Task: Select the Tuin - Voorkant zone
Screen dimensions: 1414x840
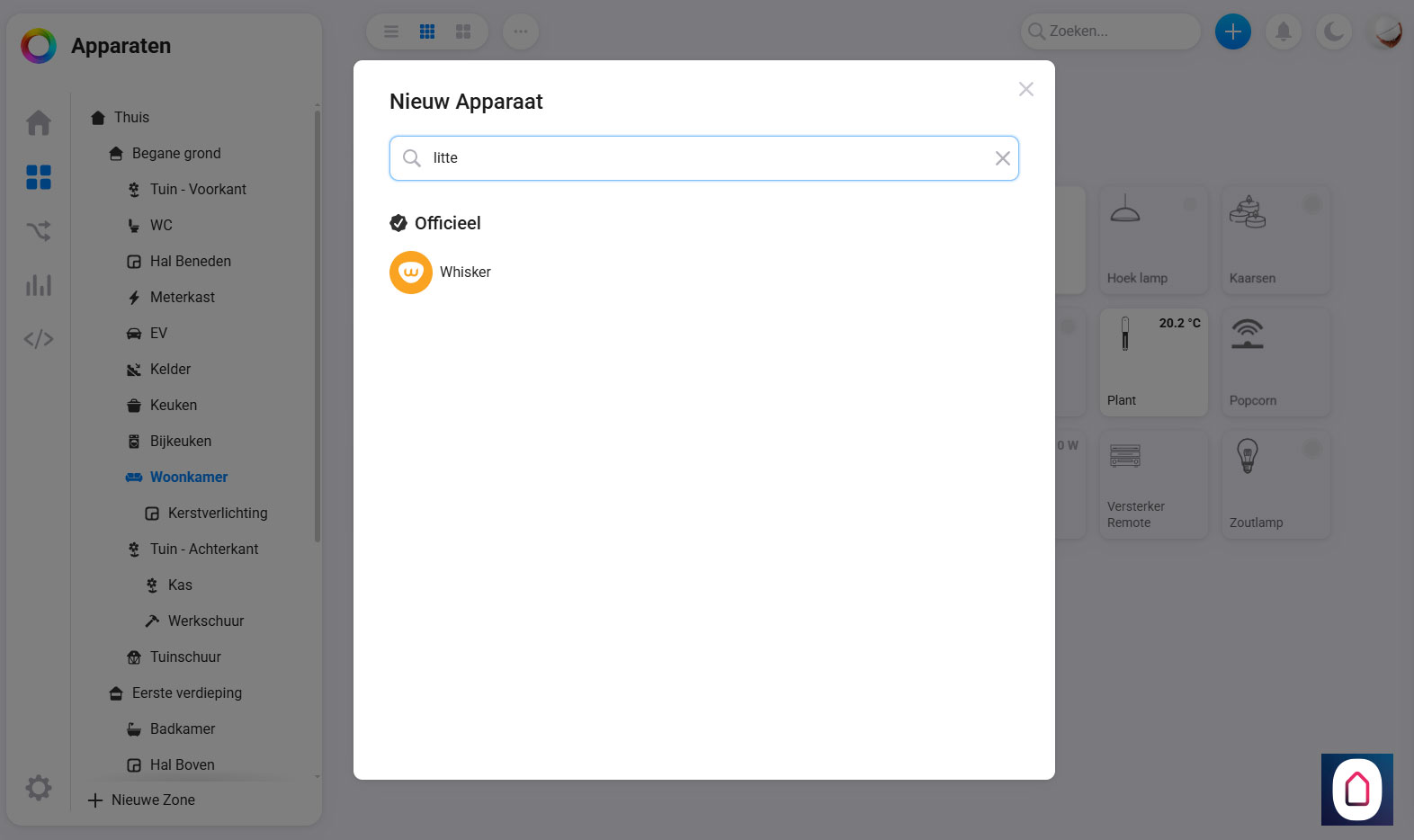Action: (198, 190)
